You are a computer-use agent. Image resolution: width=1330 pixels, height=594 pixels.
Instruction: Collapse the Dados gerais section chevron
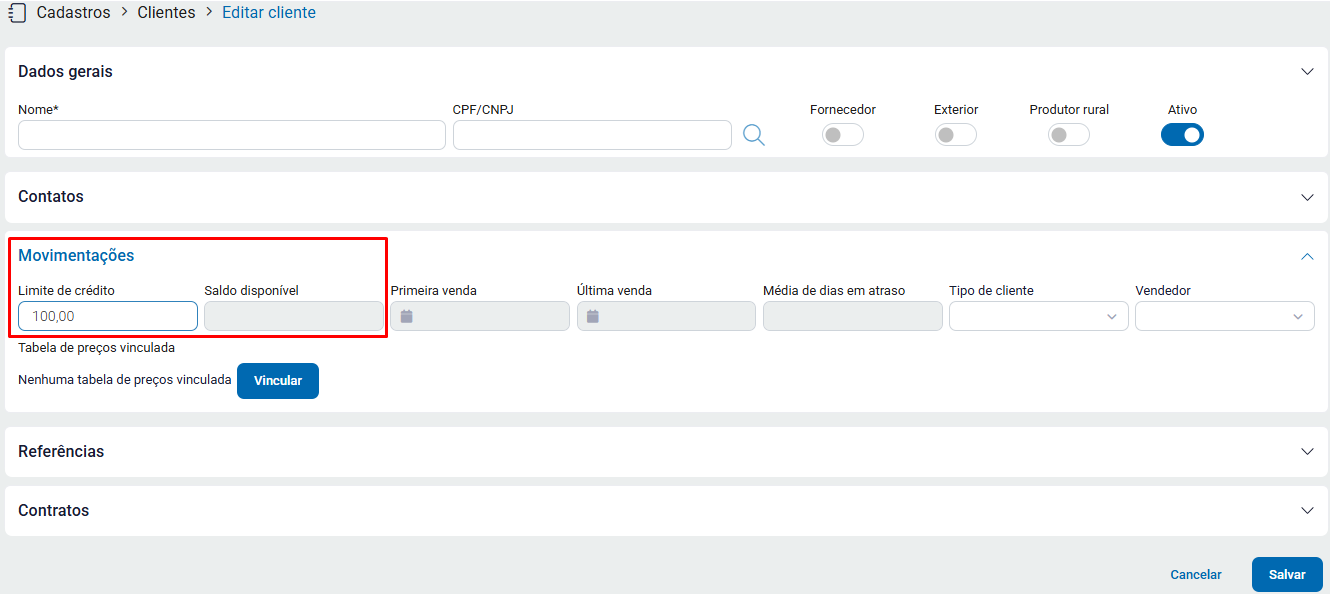click(1307, 72)
